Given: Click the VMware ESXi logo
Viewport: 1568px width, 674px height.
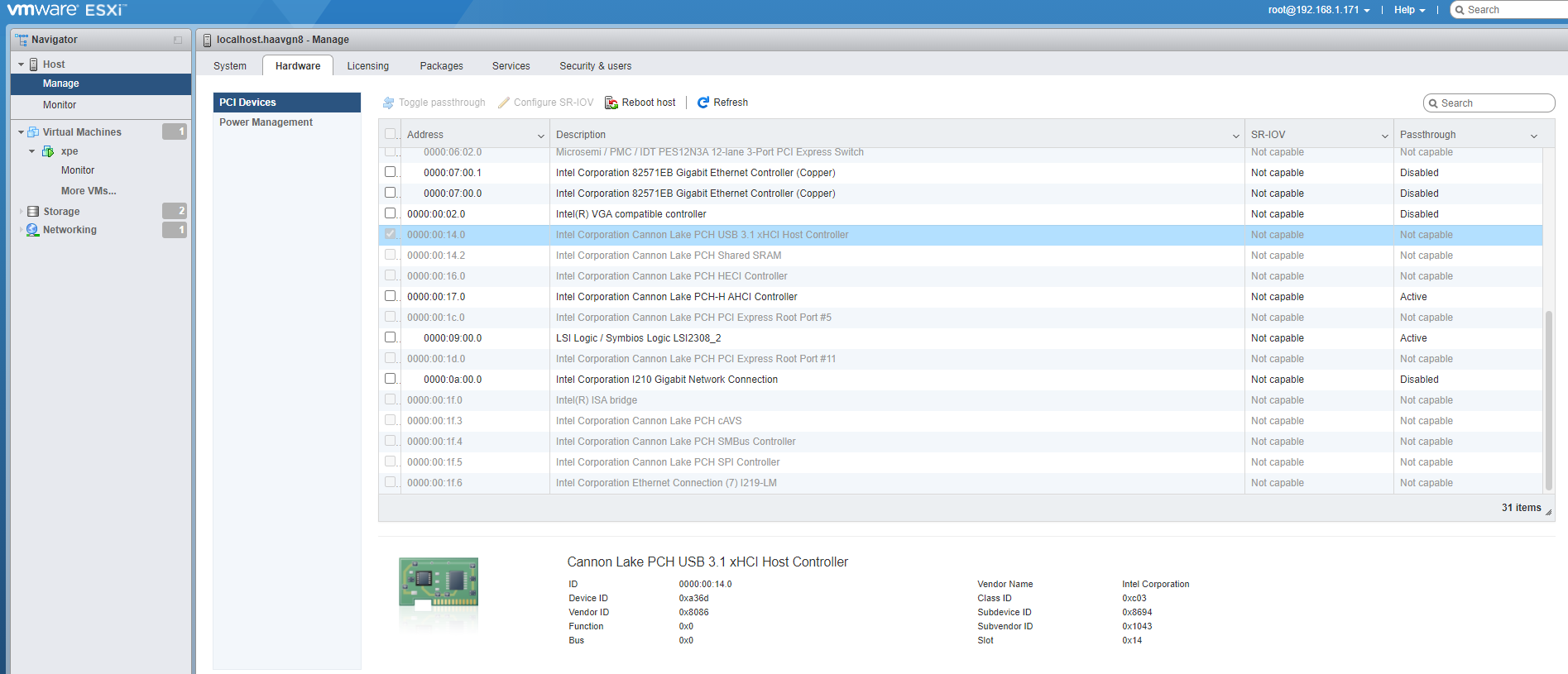Looking at the screenshot, I should [66, 10].
